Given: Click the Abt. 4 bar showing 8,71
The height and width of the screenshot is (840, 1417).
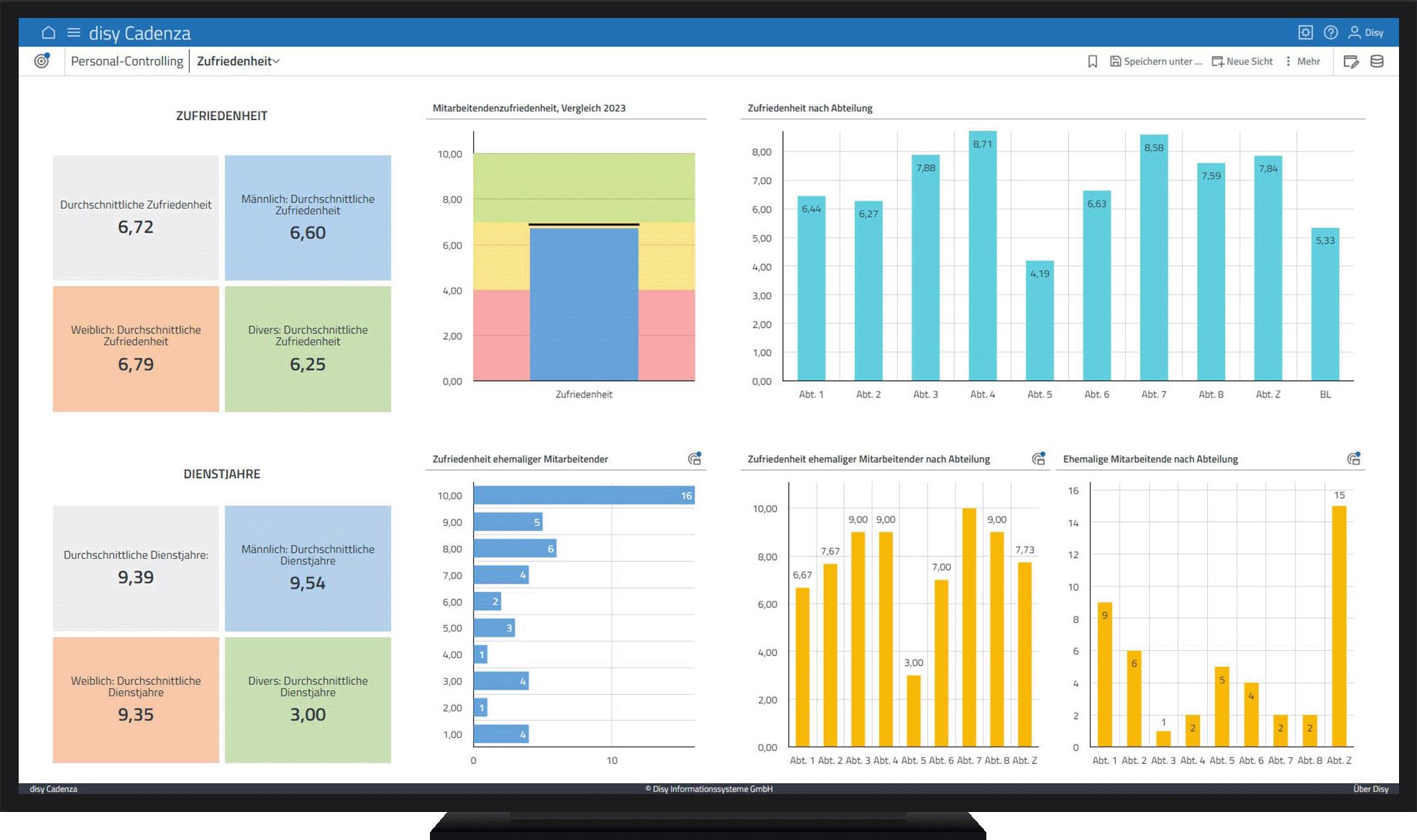Looking at the screenshot, I should [982, 255].
